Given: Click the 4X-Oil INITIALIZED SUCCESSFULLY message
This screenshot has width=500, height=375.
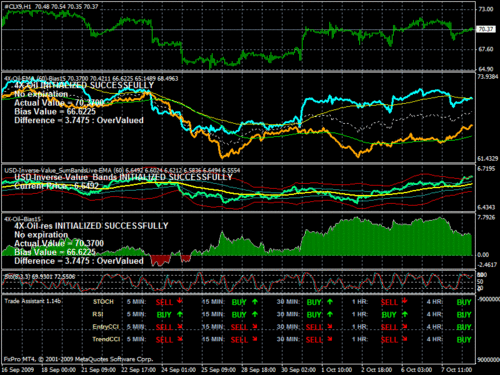Looking at the screenshot, I should point(84,85).
